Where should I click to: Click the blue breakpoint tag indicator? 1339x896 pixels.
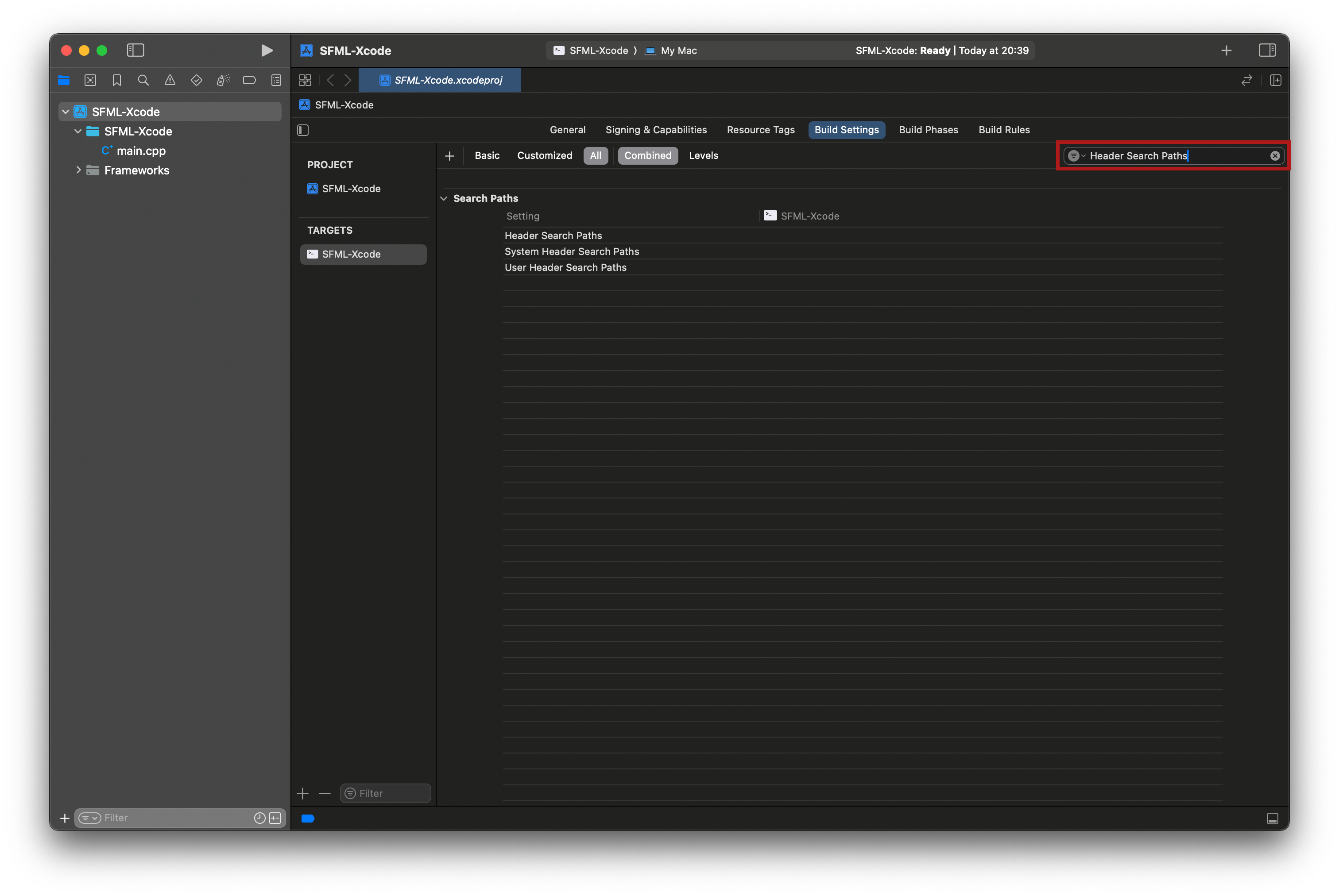308,818
